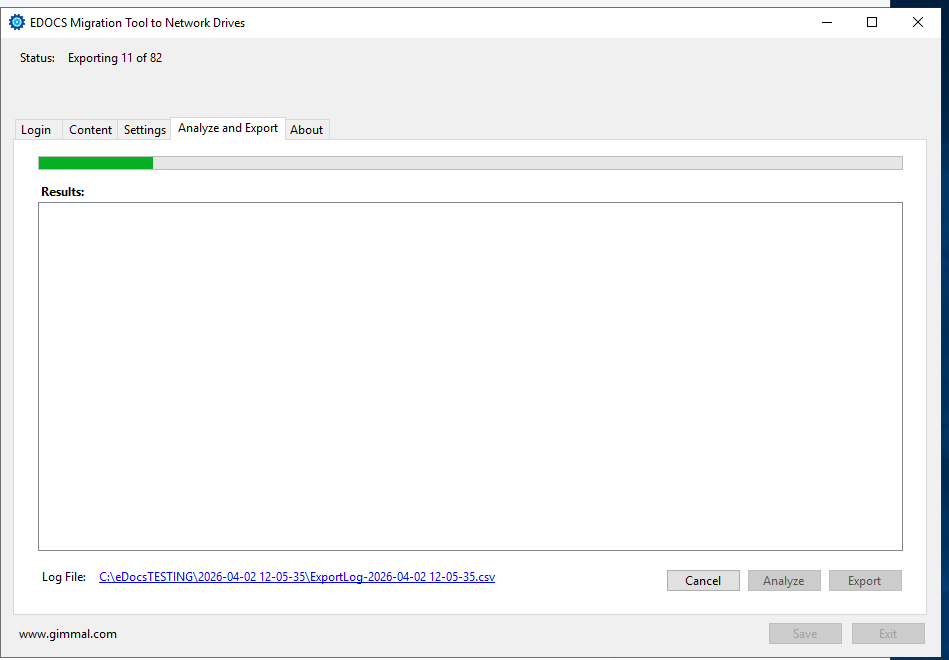Open the Content tab

click(x=90, y=130)
